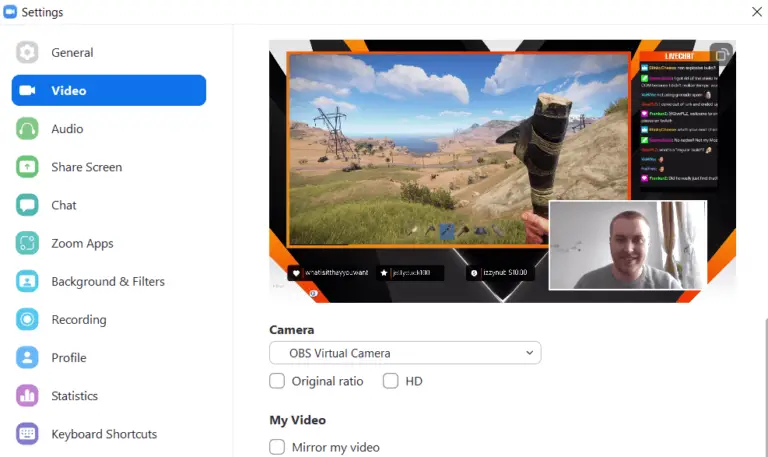
Task: Switch to Audio settings
Action: (109, 129)
